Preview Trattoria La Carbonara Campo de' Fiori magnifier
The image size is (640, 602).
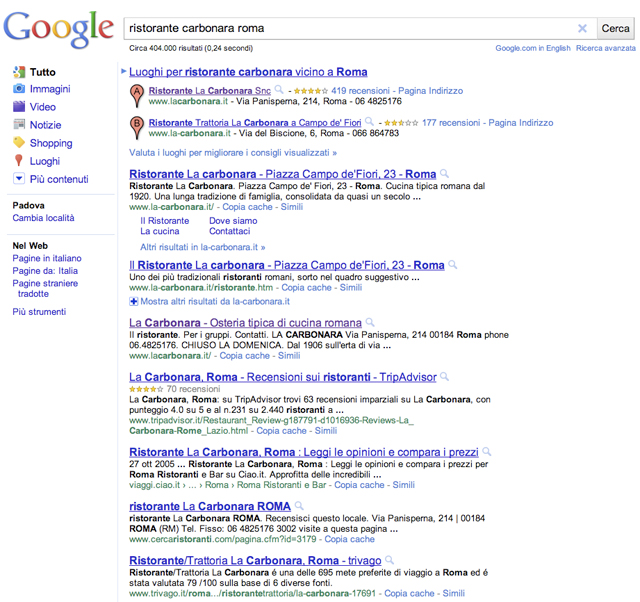click(369, 121)
